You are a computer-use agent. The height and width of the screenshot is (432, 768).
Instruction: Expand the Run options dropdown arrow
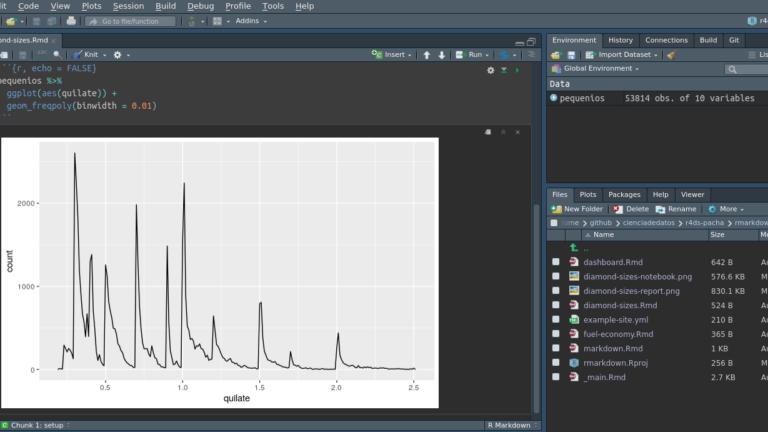coord(487,55)
